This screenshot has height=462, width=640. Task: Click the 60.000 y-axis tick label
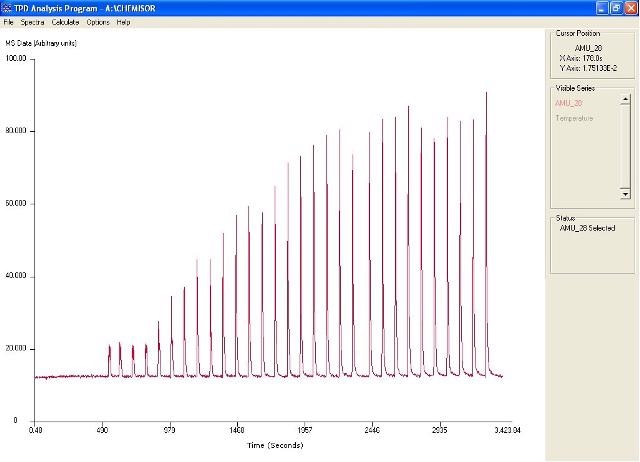(x=16, y=203)
